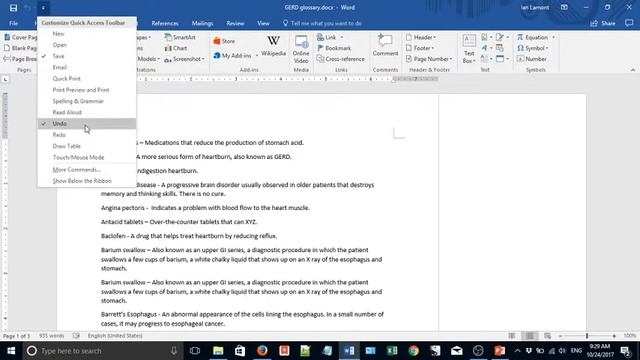640x360 pixels.
Task: Enable Print Preview and Print option
Action: point(87,90)
